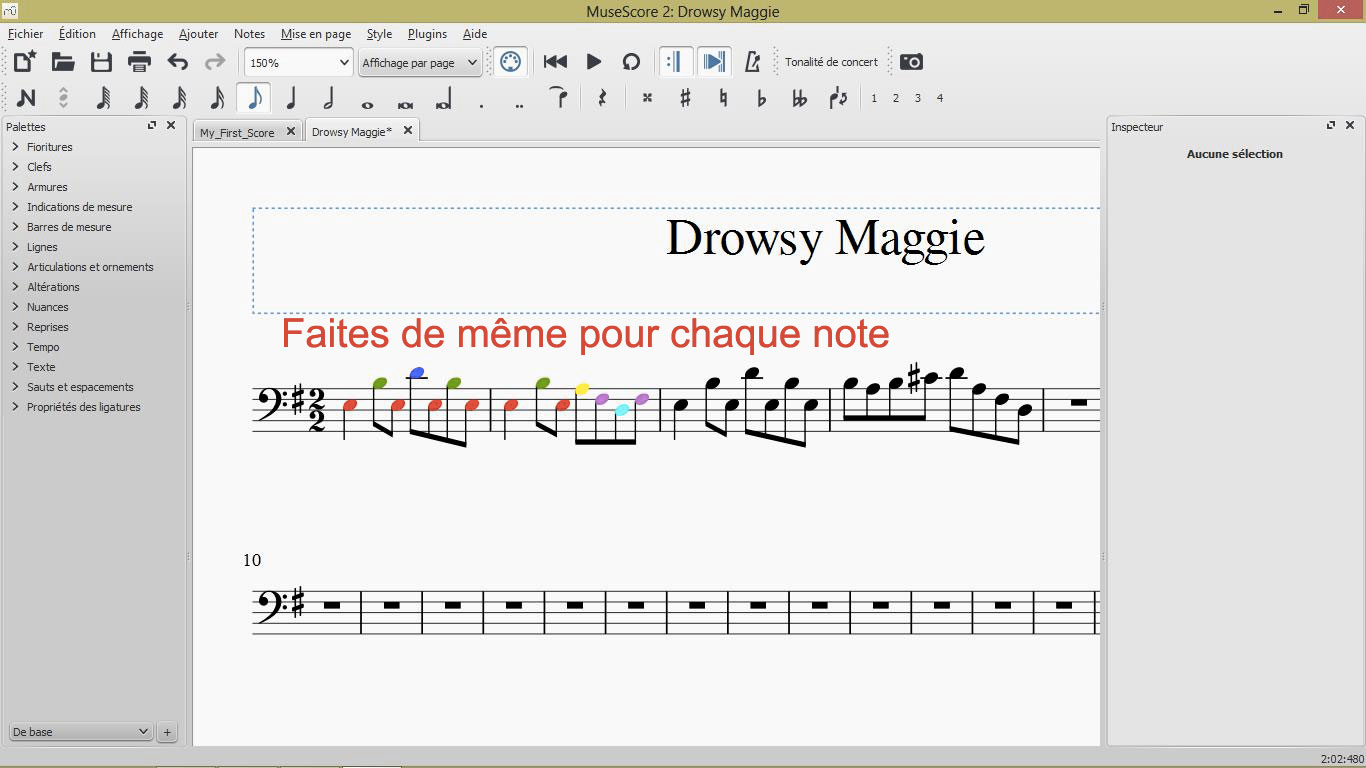Viewport: 1366px width, 768px height.
Task: Select the half note duration
Action: [329, 98]
